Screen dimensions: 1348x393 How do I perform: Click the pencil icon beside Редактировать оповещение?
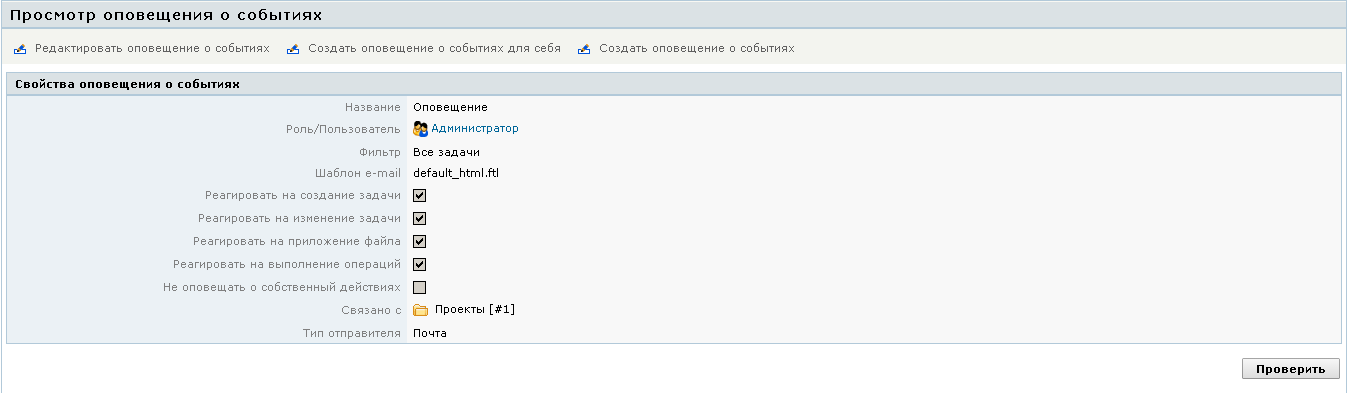tap(20, 49)
